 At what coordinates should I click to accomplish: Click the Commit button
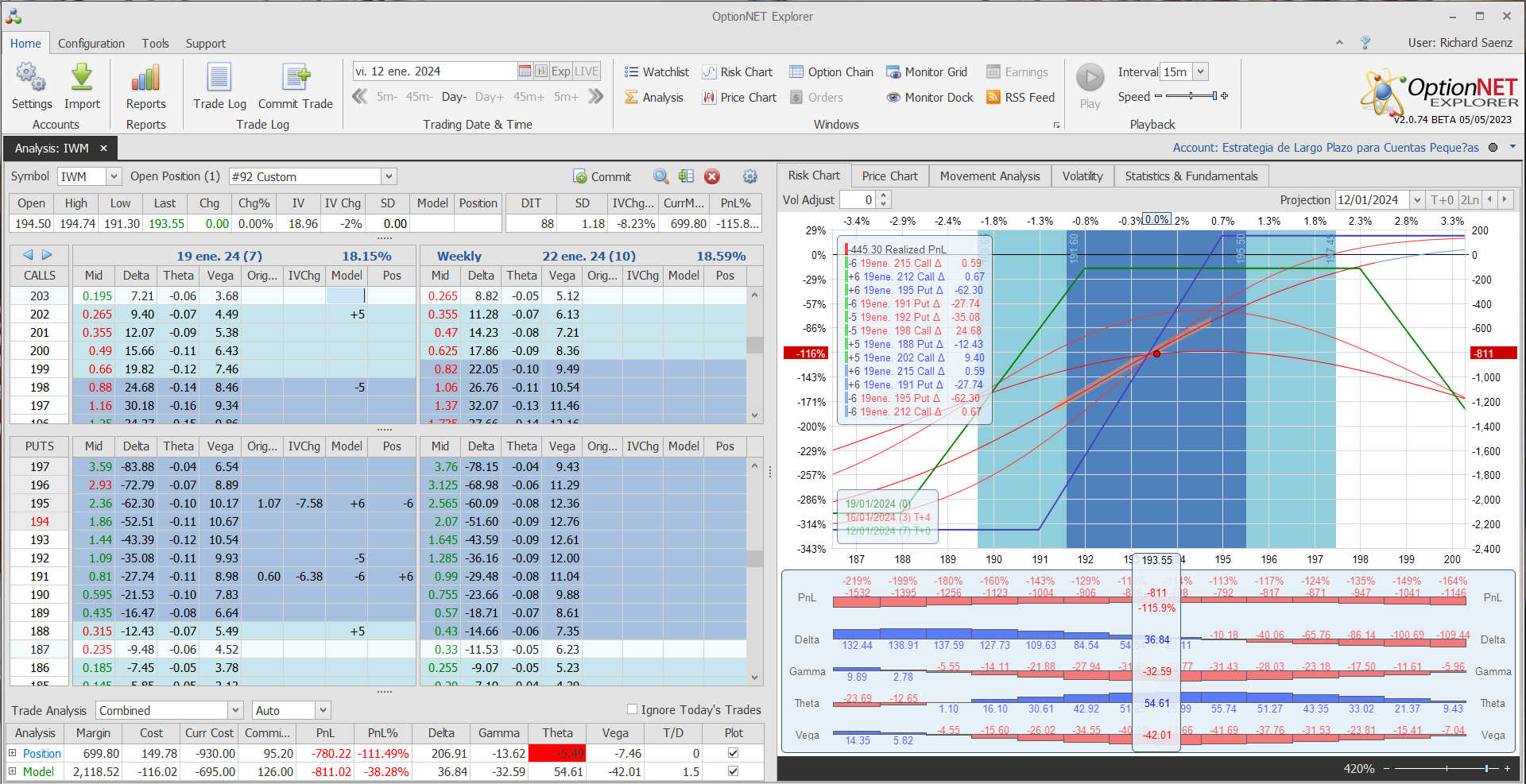[x=602, y=176]
